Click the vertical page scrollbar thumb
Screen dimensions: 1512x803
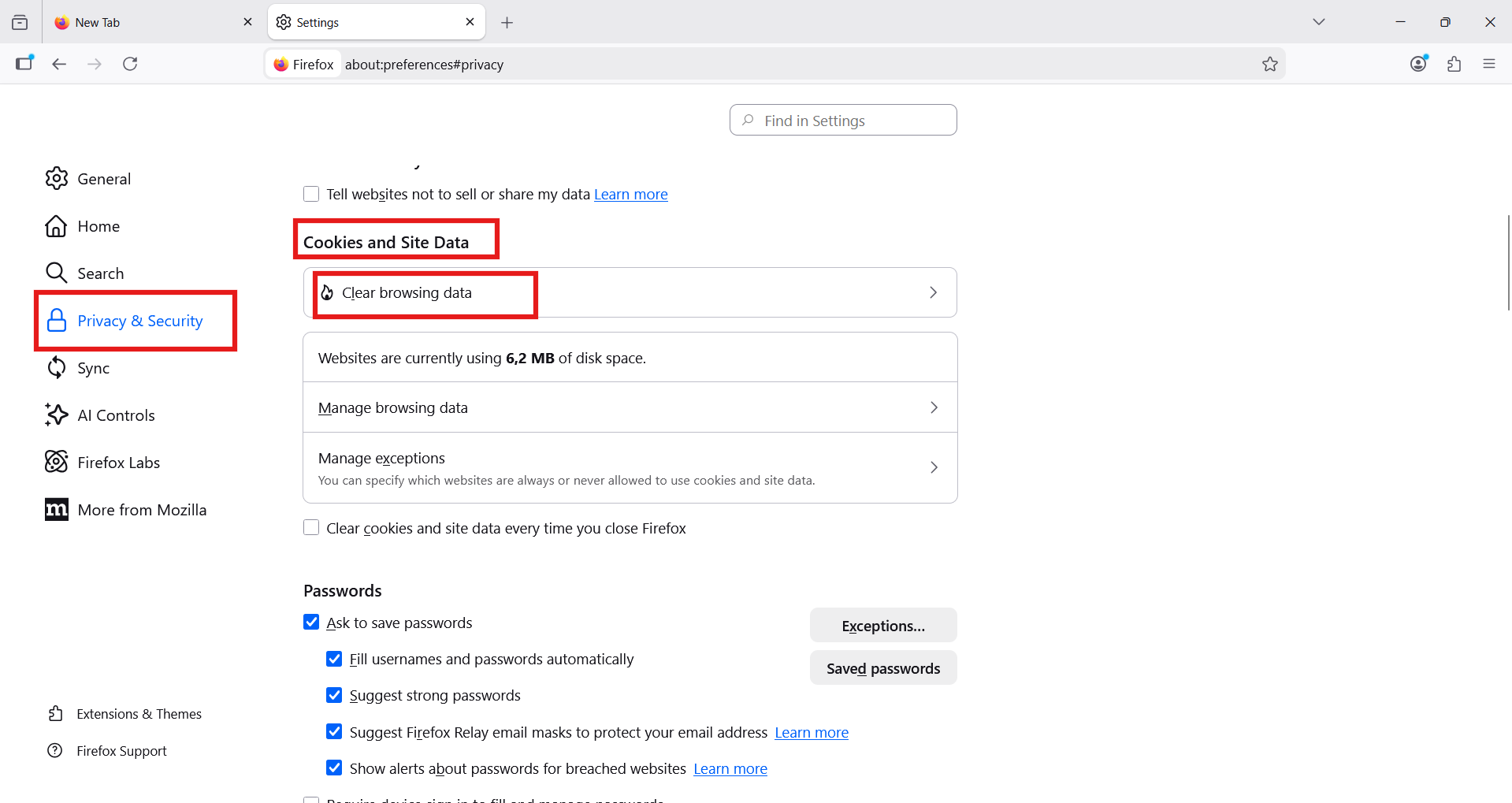pos(1508,262)
